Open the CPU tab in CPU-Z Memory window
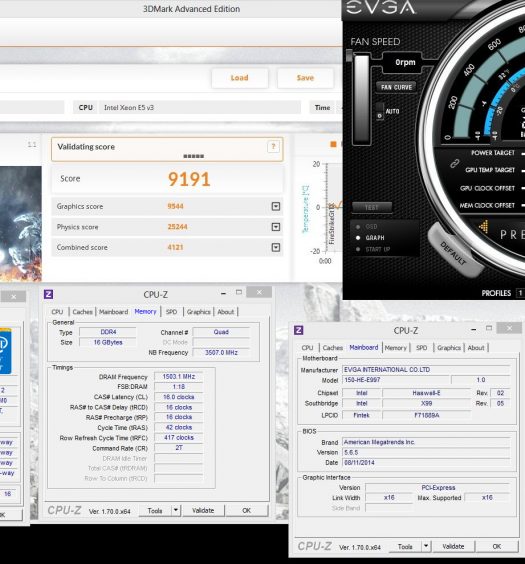 pos(57,312)
